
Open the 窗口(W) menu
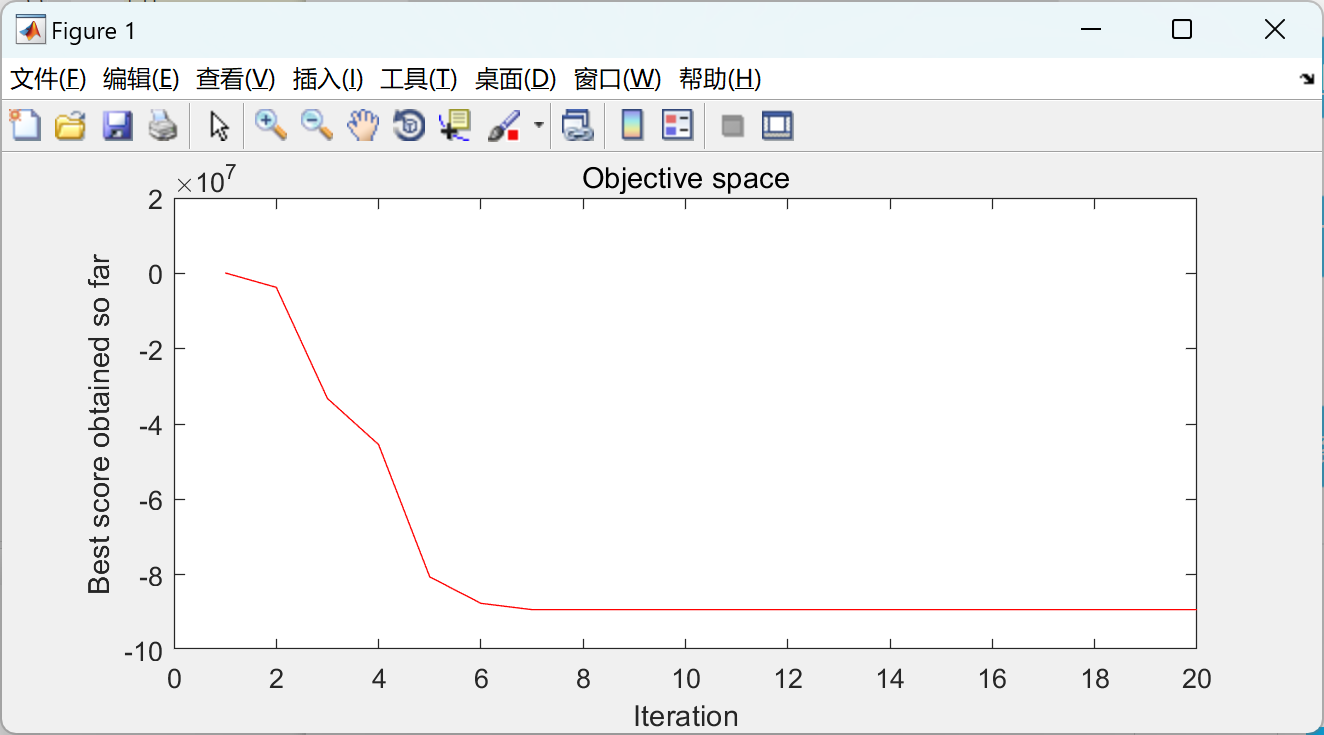[x=617, y=79]
